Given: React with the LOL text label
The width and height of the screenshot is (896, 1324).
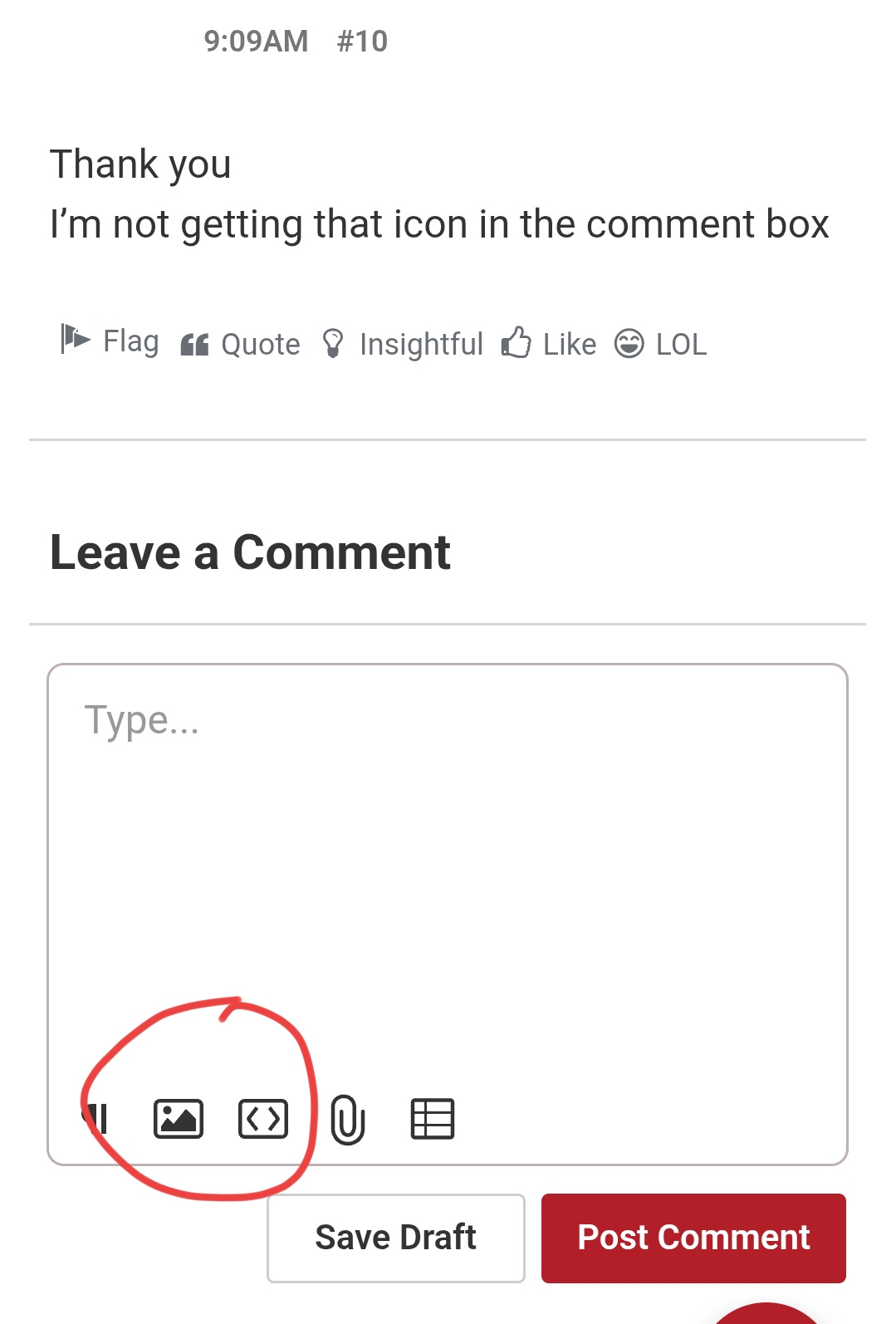Looking at the screenshot, I should (x=681, y=344).
